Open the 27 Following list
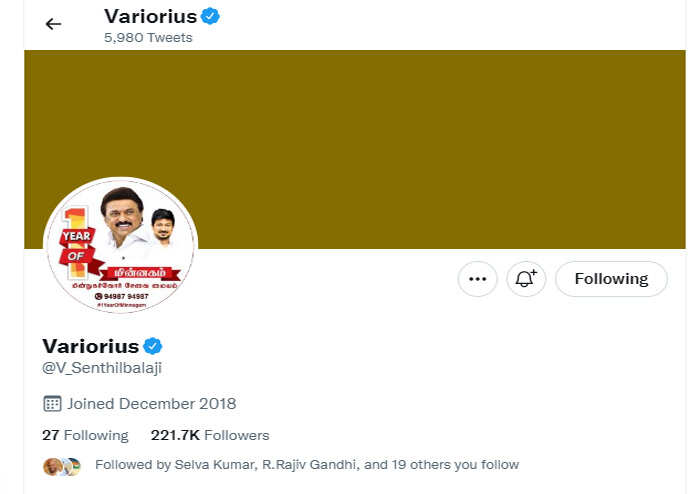The image size is (700, 494). point(85,435)
